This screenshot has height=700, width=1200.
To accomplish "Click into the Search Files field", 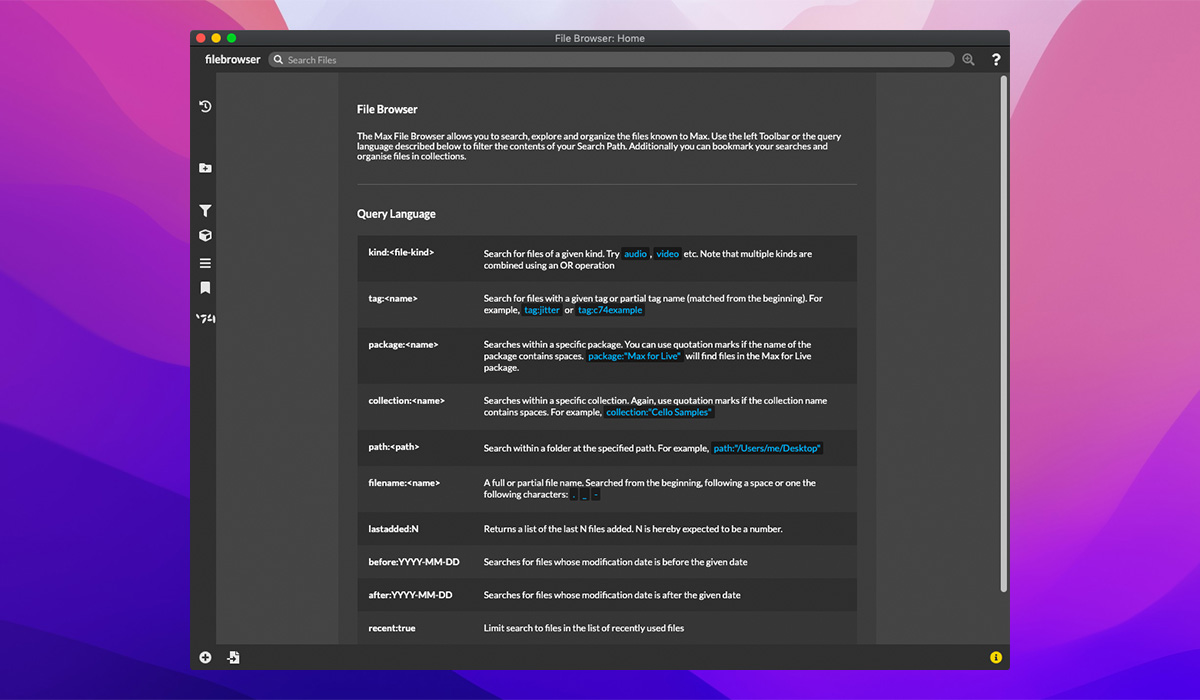I will (610, 60).
